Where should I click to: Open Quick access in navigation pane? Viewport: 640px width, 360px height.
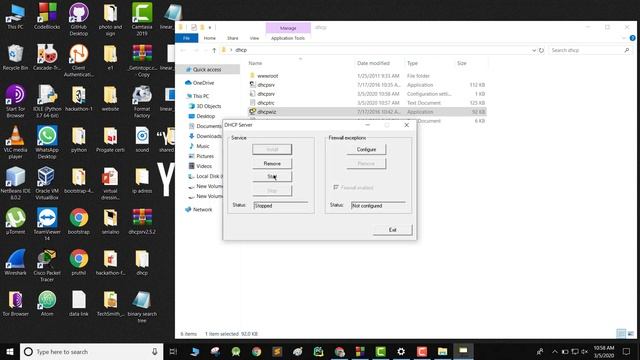[x=207, y=70]
